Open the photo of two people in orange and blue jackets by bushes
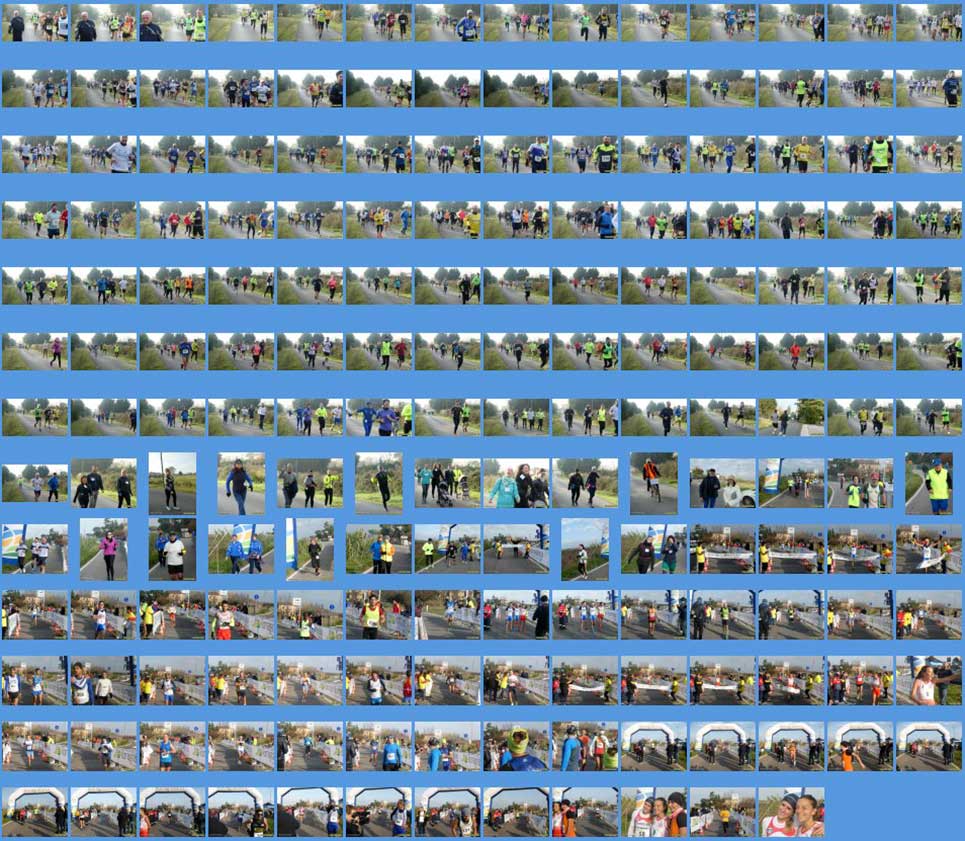 click(378, 549)
